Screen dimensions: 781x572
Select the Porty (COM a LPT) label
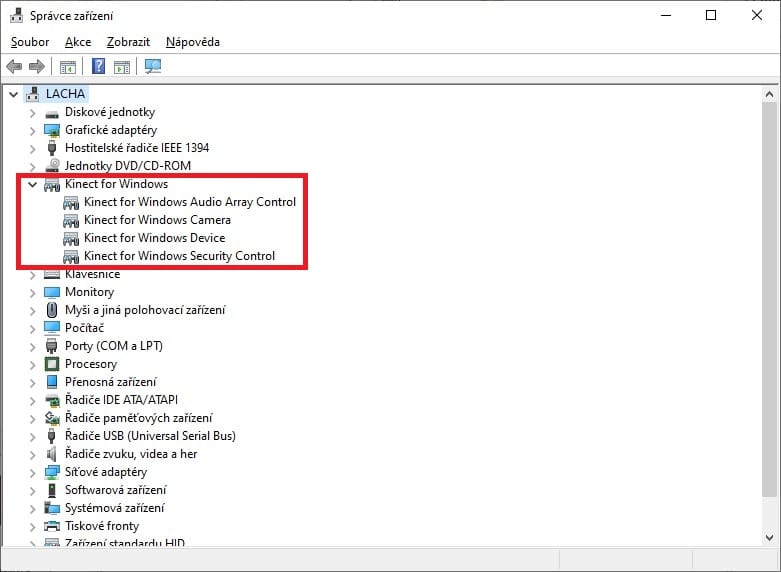click(114, 346)
